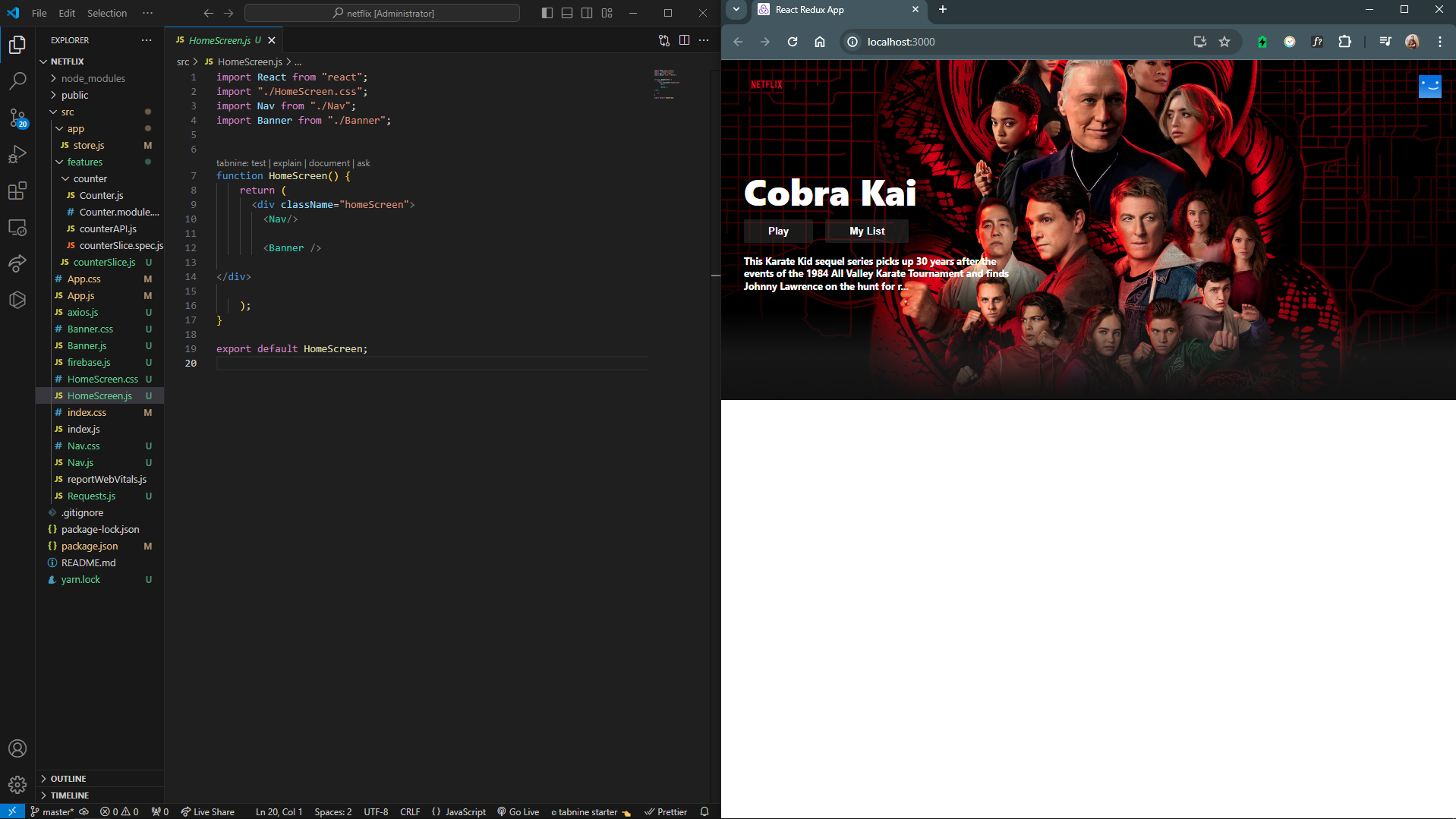Viewport: 1456px width, 819px height.
Task: Launch Go Live server from status bar
Action: point(518,811)
